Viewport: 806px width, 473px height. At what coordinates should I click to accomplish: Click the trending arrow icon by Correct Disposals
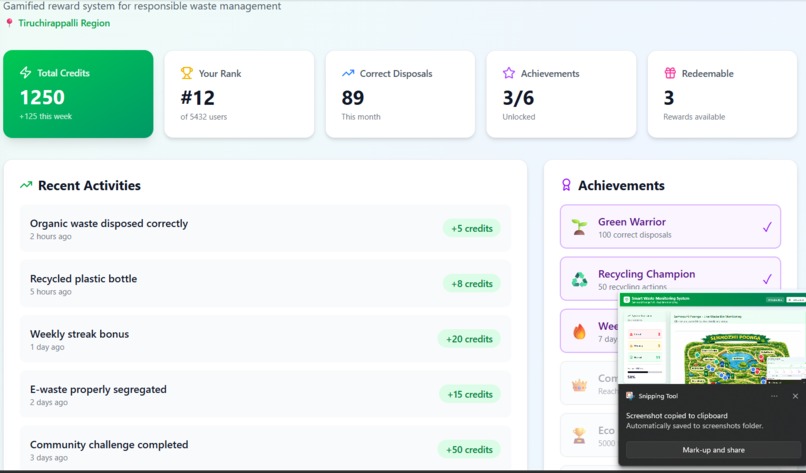pyautogui.click(x=348, y=73)
